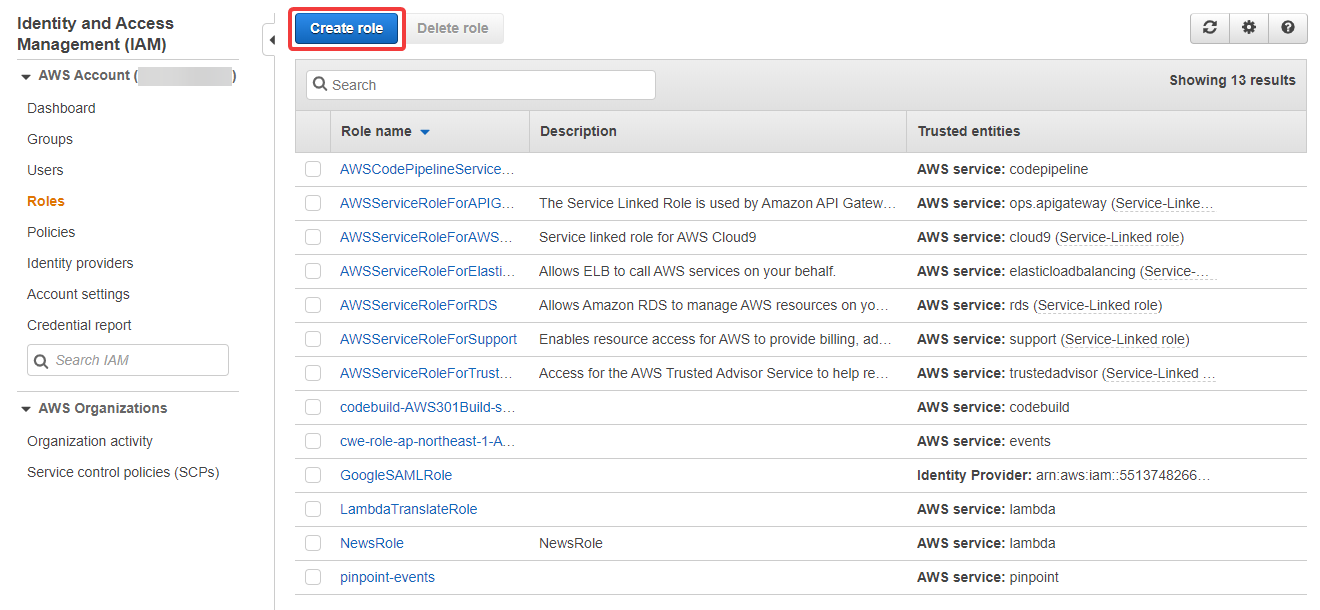1320x610 pixels.
Task: Open the settings gear icon
Action: (x=1249, y=28)
